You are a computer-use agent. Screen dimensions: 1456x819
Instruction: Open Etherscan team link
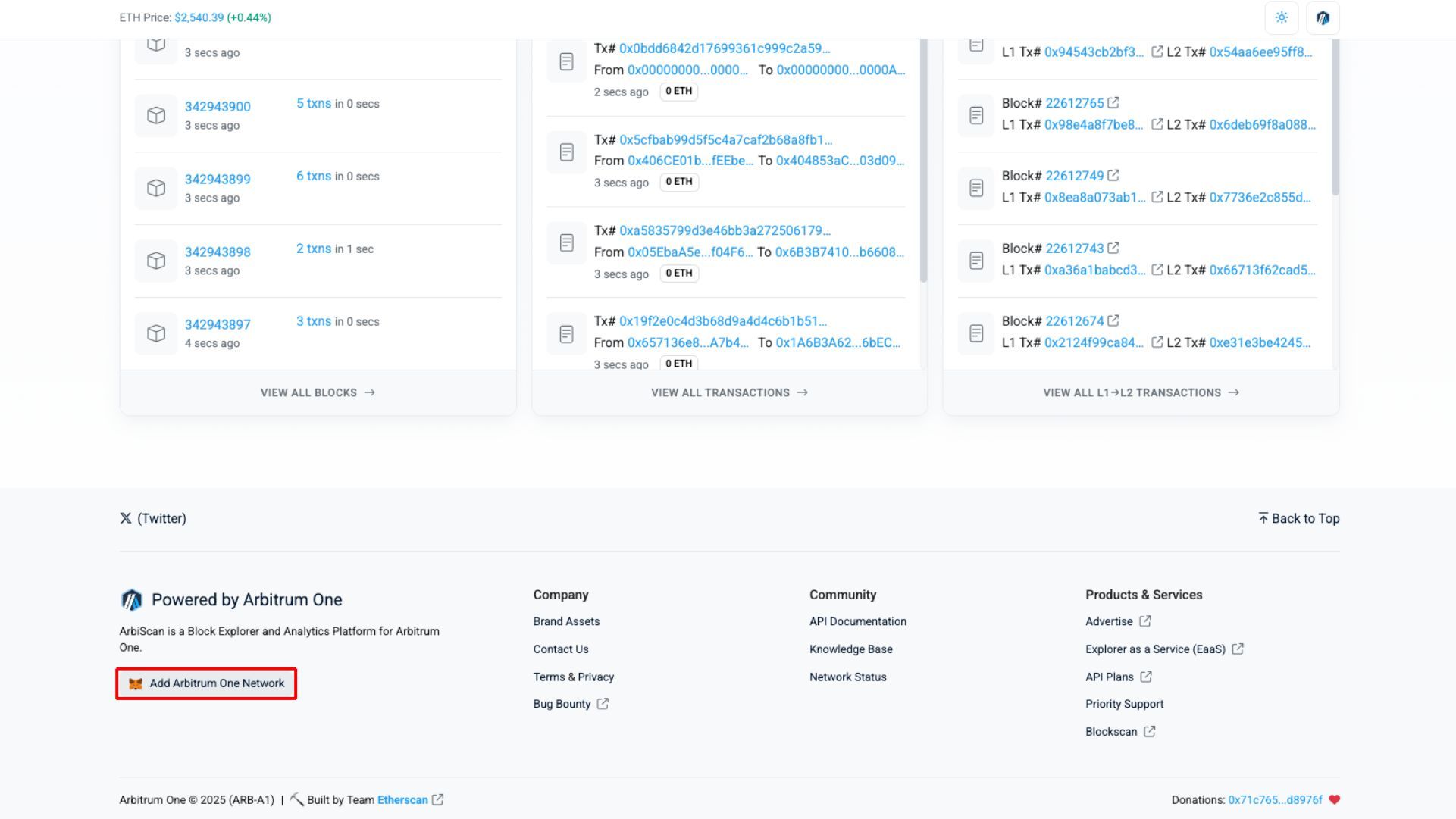402,800
